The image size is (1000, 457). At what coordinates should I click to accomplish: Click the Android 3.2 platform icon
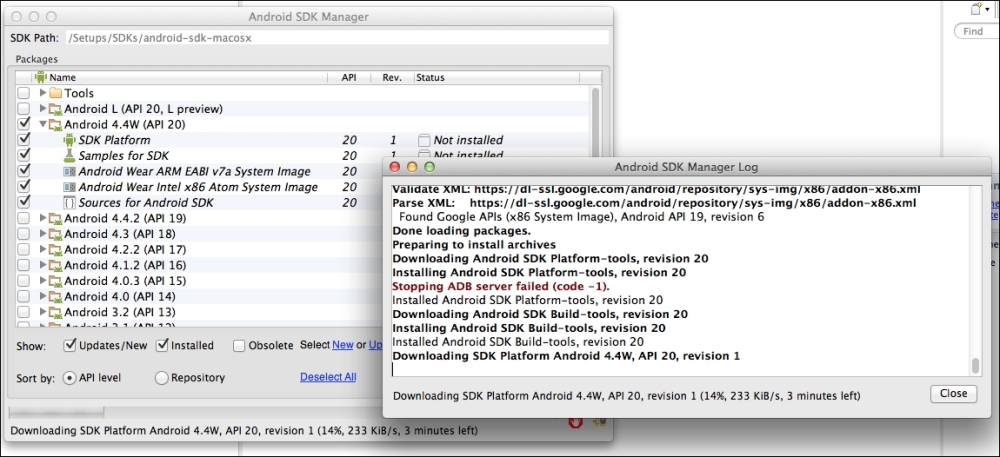(55, 312)
